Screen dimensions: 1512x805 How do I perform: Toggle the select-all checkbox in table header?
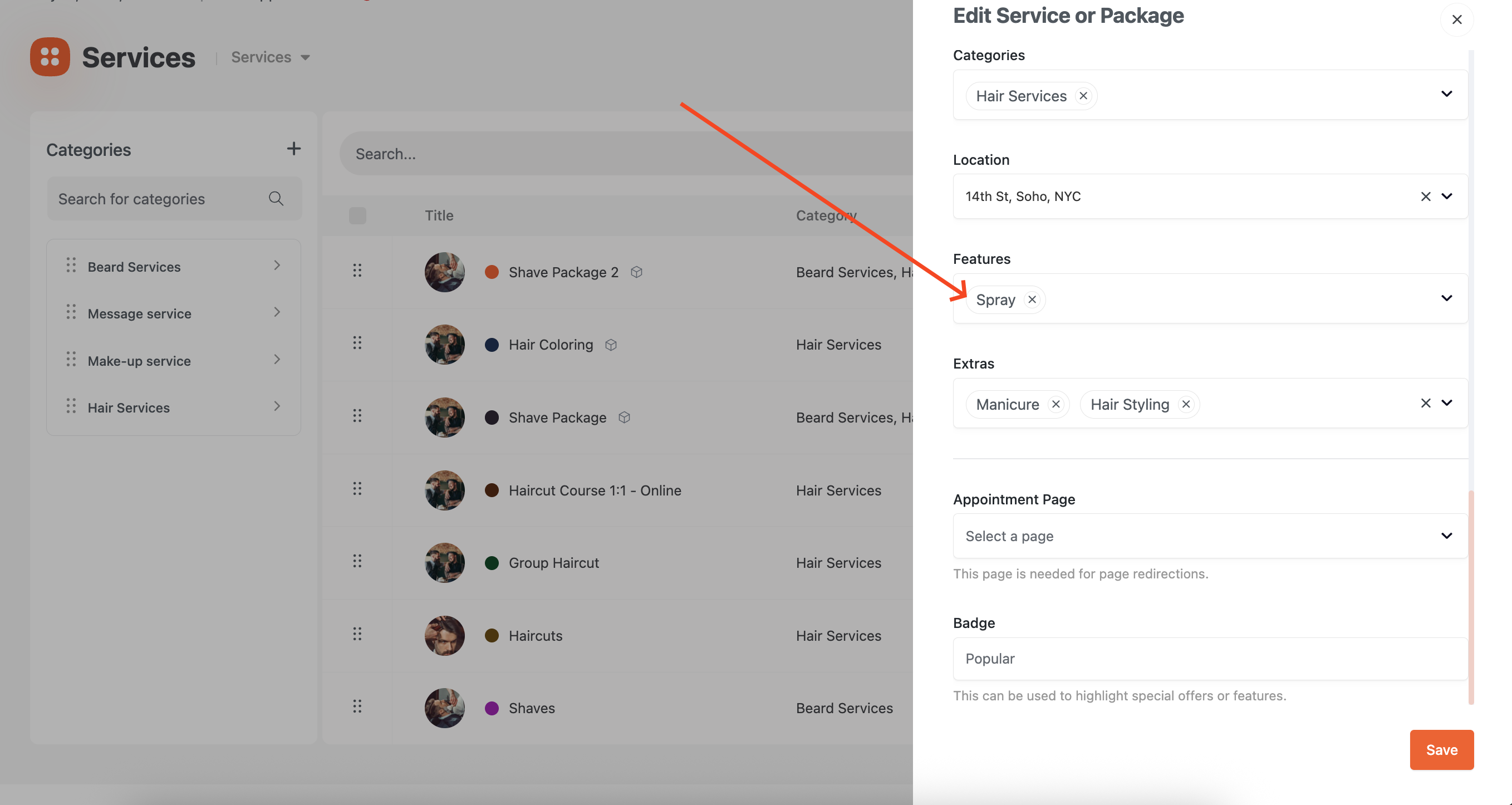[x=357, y=215]
